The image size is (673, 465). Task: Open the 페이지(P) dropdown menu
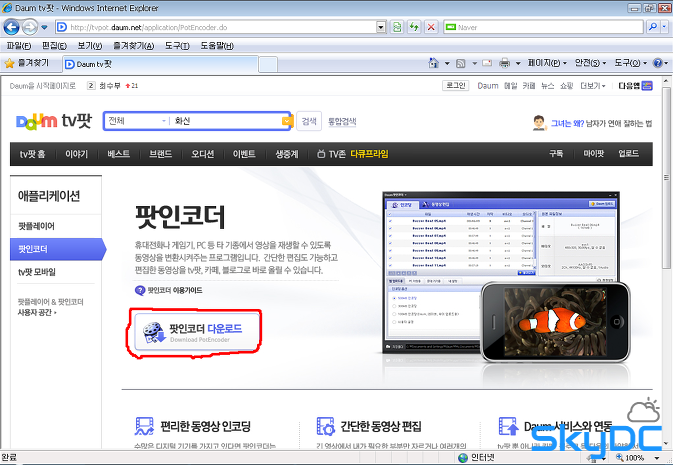coord(547,63)
